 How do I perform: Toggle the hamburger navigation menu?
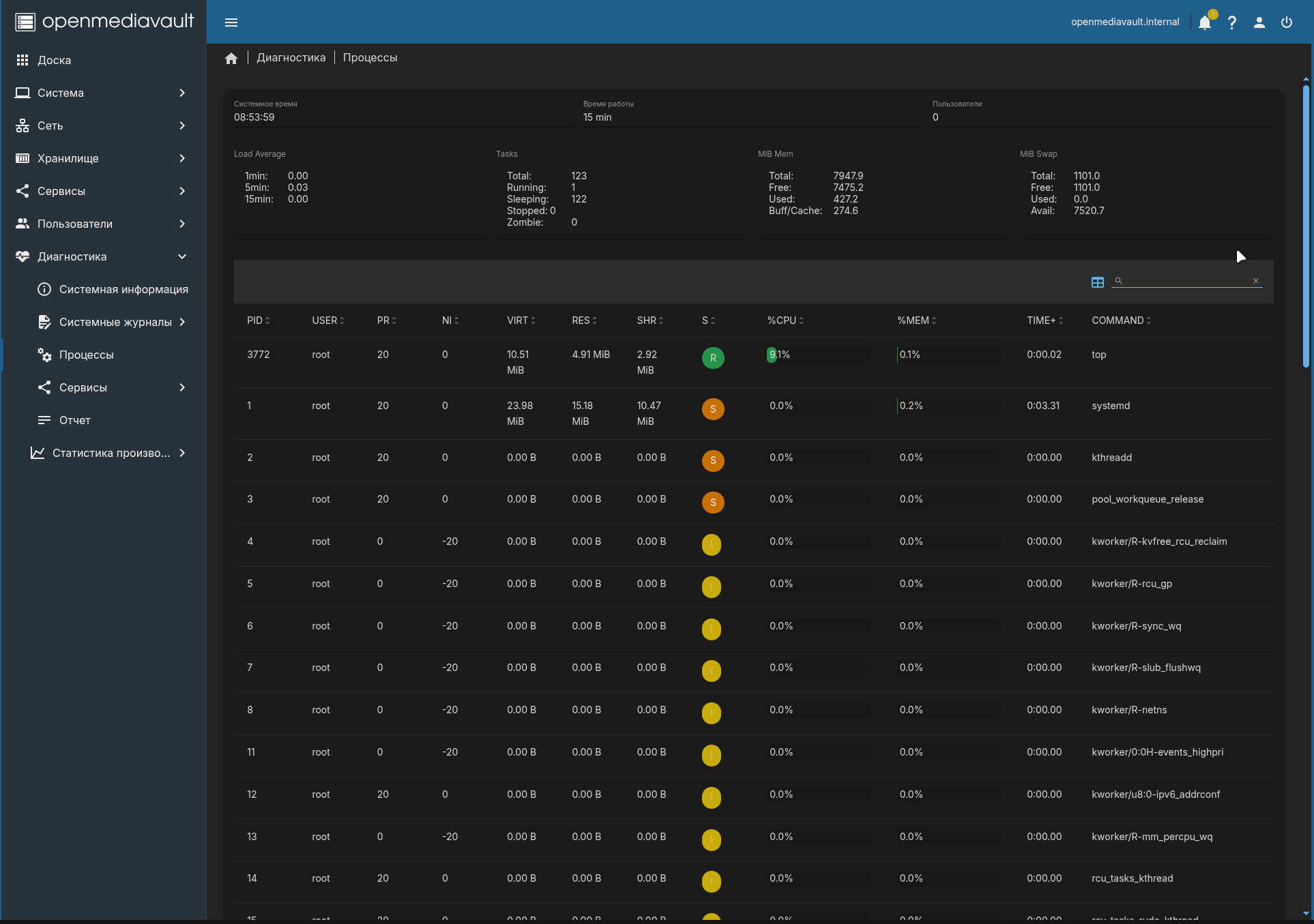[231, 23]
